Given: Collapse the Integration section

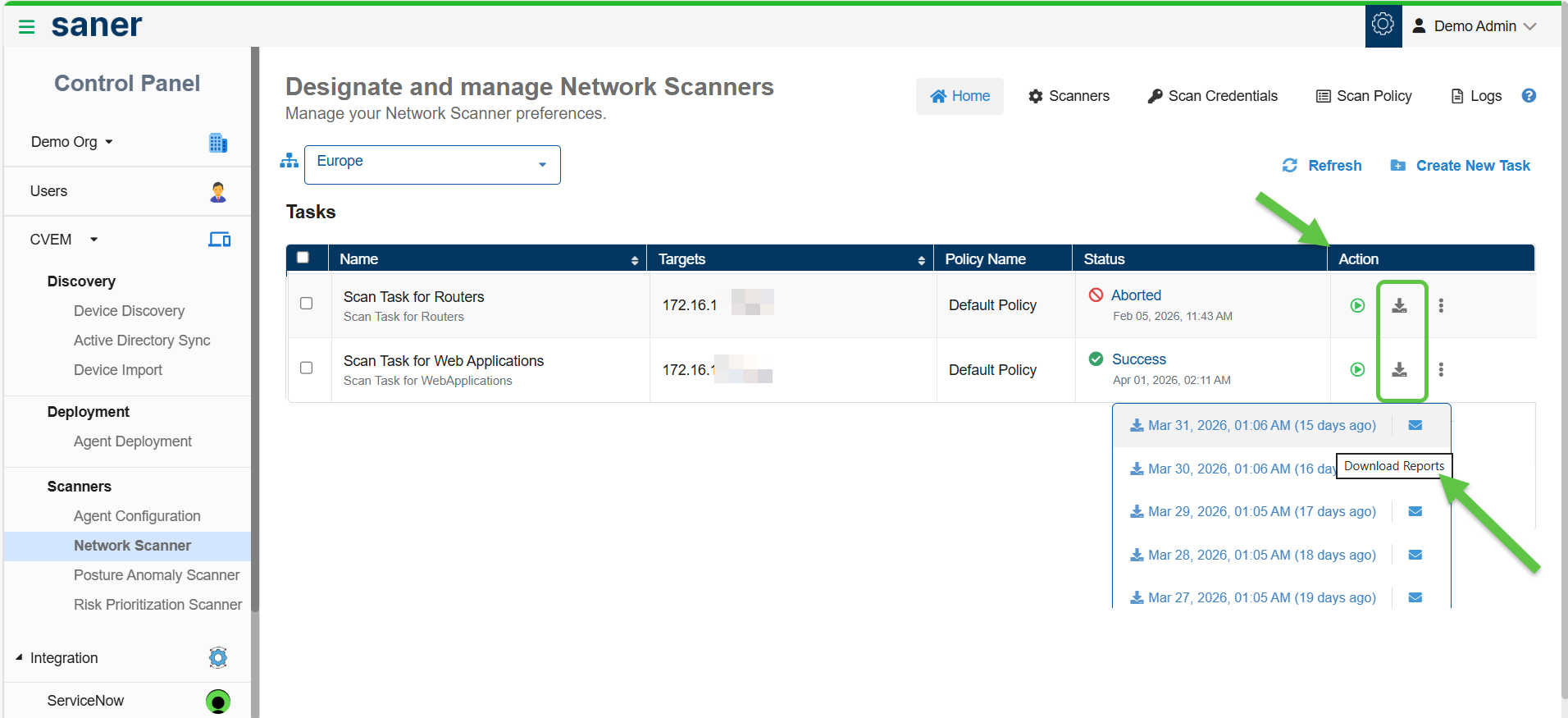Looking at the screenshot, I should (x=19, y=657).
